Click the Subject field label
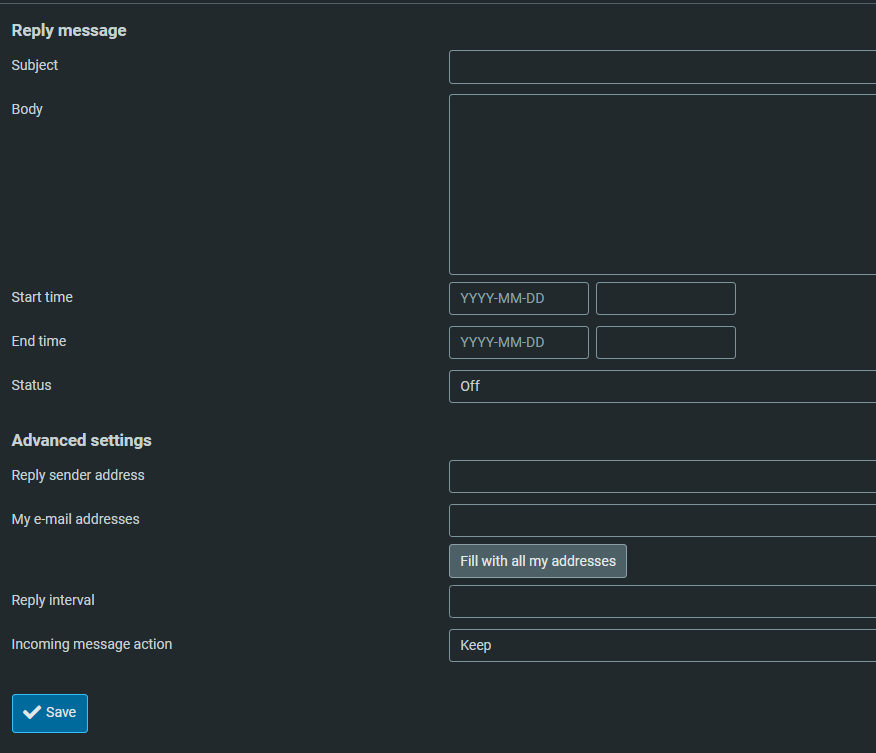The width and height of the screenshot is (876, 753). (x=35, y=65)
